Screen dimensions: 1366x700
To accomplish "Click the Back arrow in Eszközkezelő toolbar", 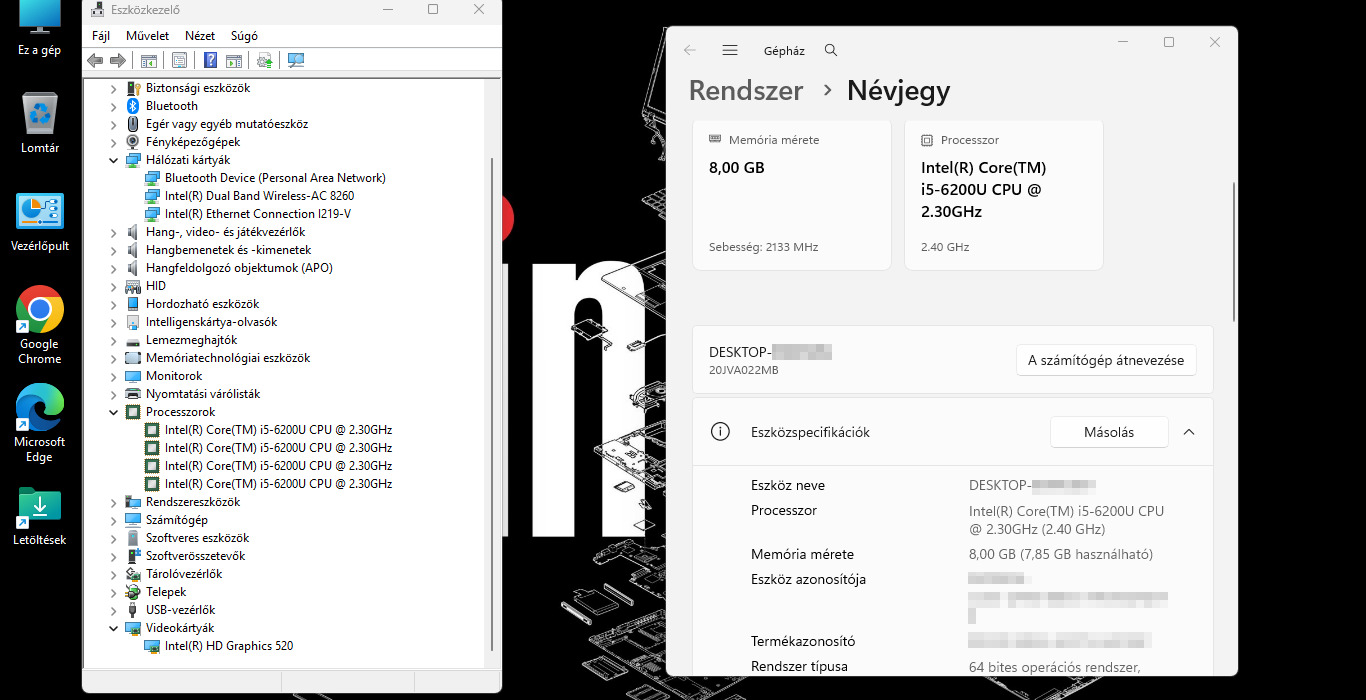I will (x=95, y=61).
